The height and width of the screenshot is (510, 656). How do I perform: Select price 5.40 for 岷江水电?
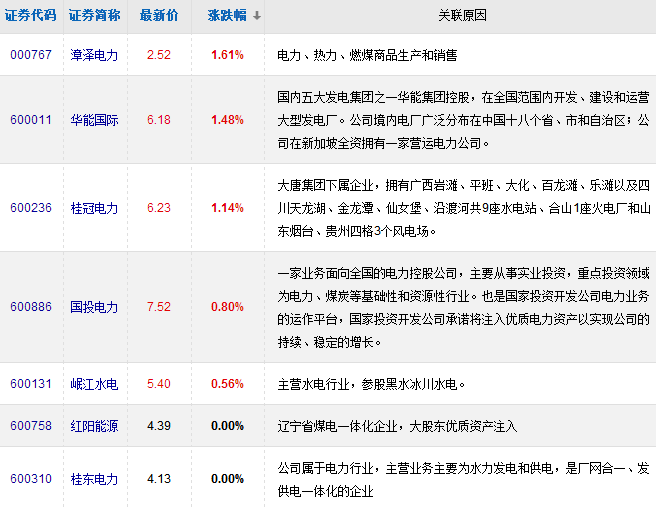coord(159,384)
